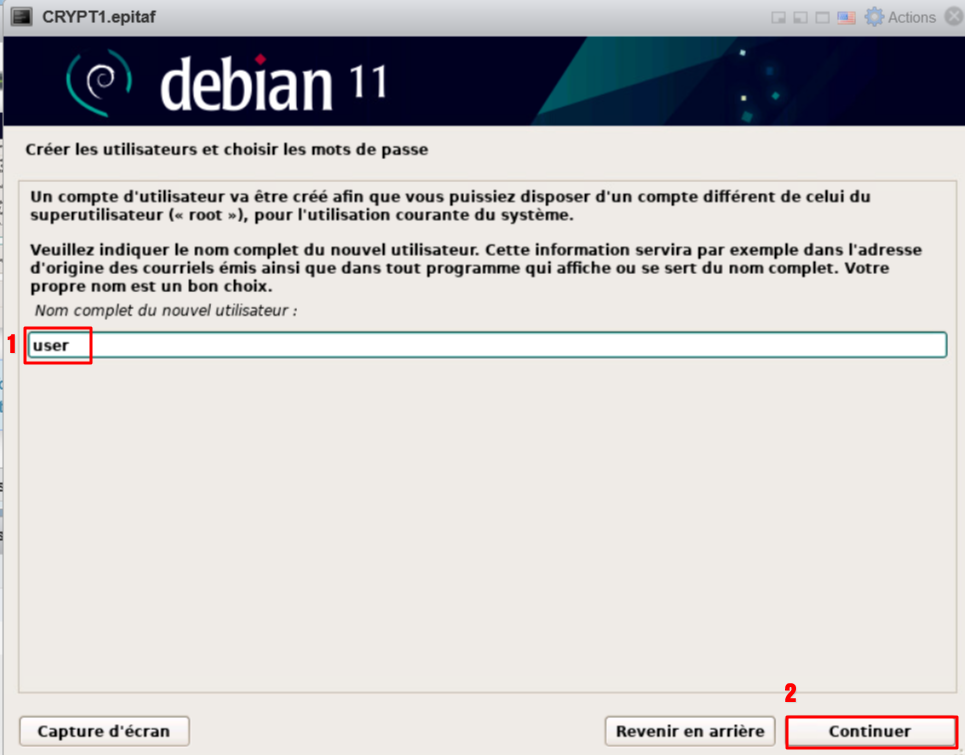965x755 pixels.
Task: Click the CRYPT1.epitaf window title
Action: point(99,17)
